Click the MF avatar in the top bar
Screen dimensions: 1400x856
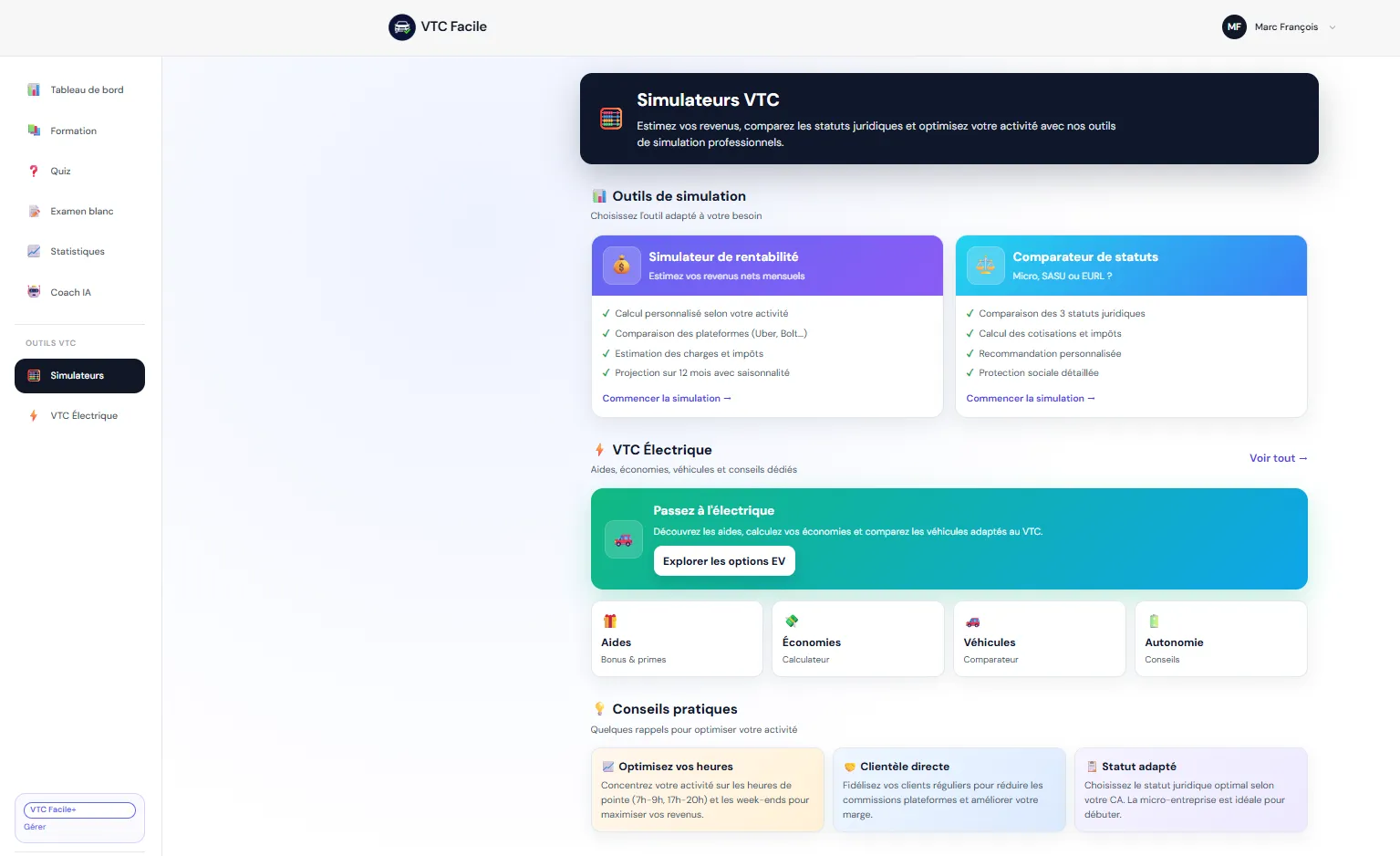coord(1234,26)
